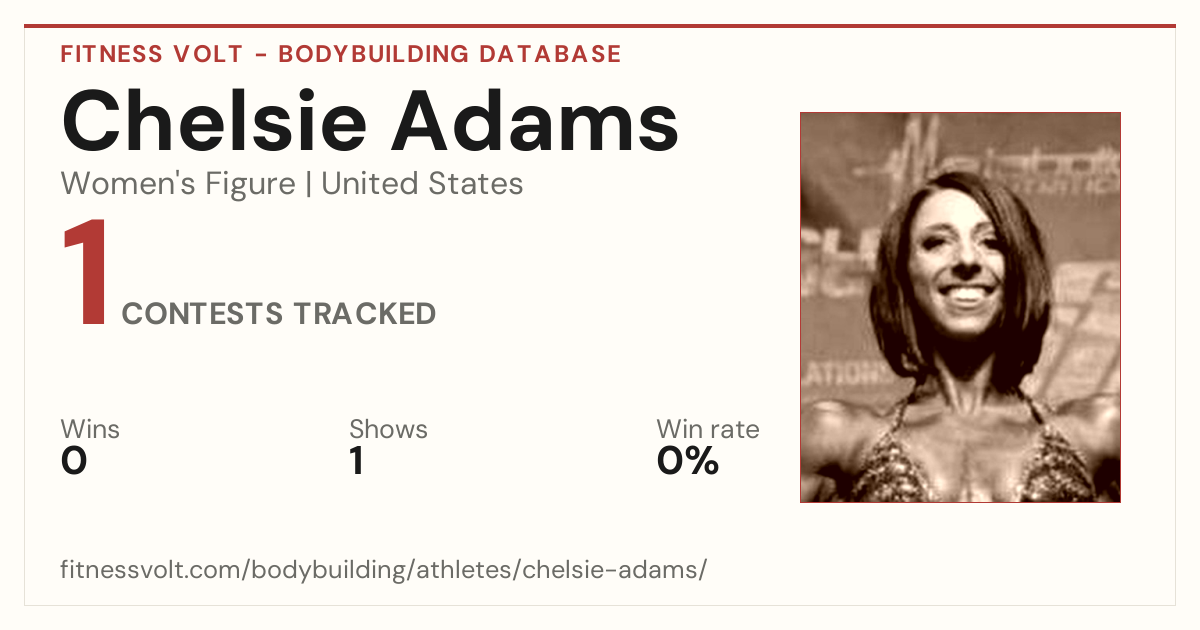Click the Chelsie Adams athlete name heading
Viewport: 1200px width, 630px height.
(x=370, y=120)
